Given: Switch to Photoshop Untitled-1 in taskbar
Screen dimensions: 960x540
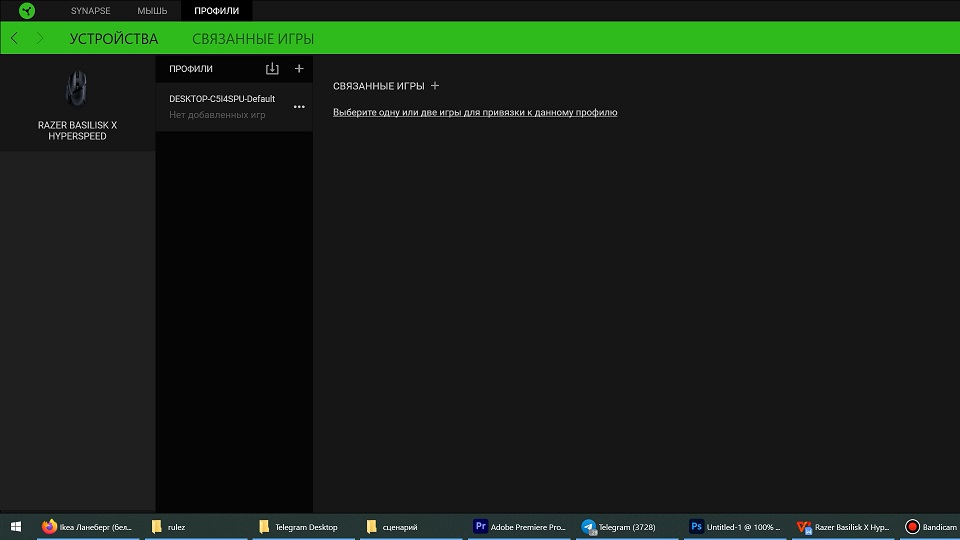Looking at the screenshot, I should point(735,527).
